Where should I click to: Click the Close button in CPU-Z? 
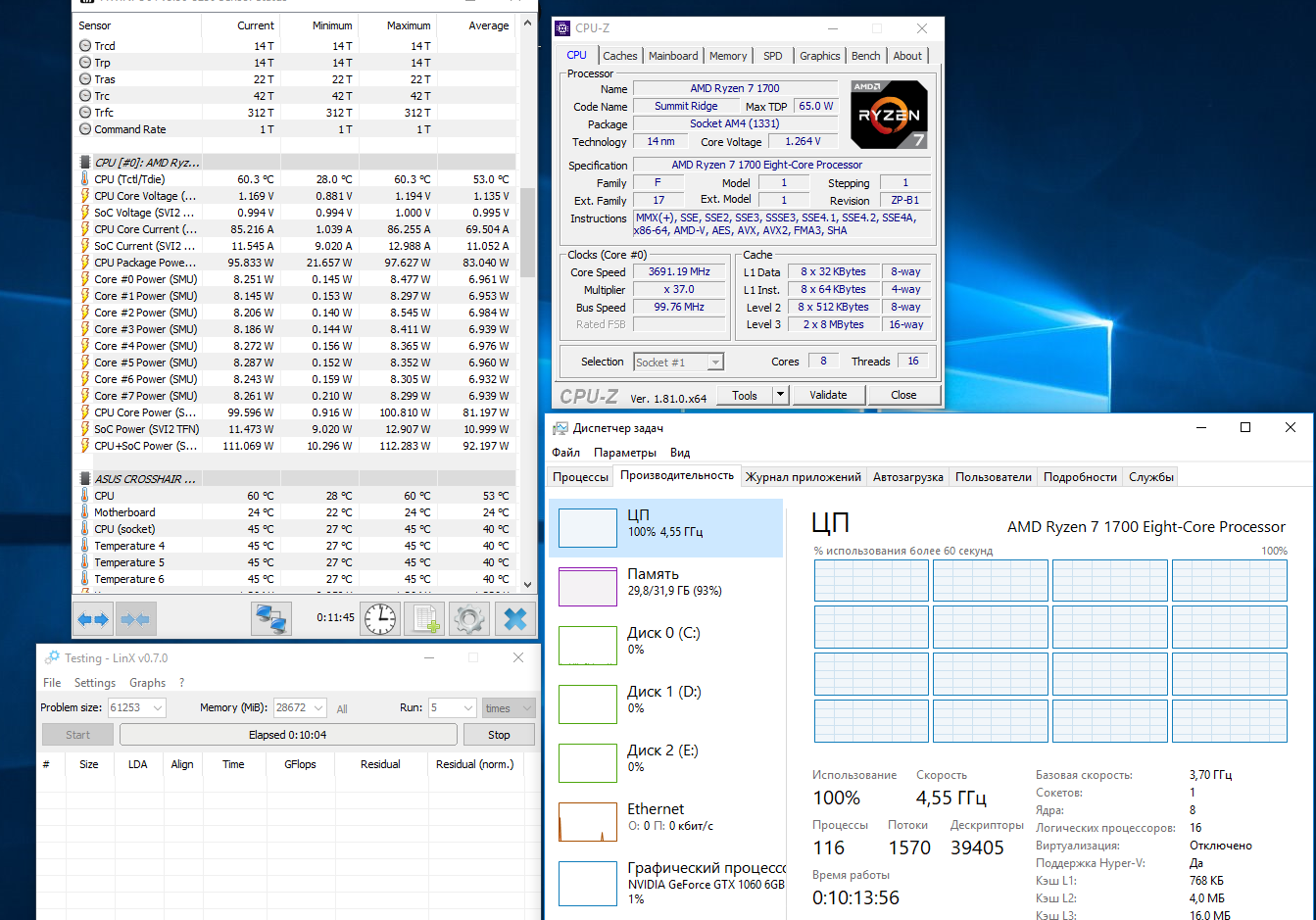click(x=903, y=396)
